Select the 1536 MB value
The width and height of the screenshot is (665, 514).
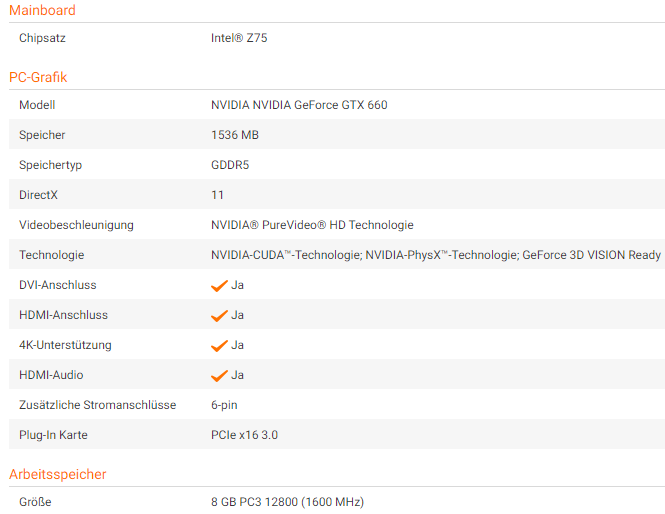[x=235, y=135]
